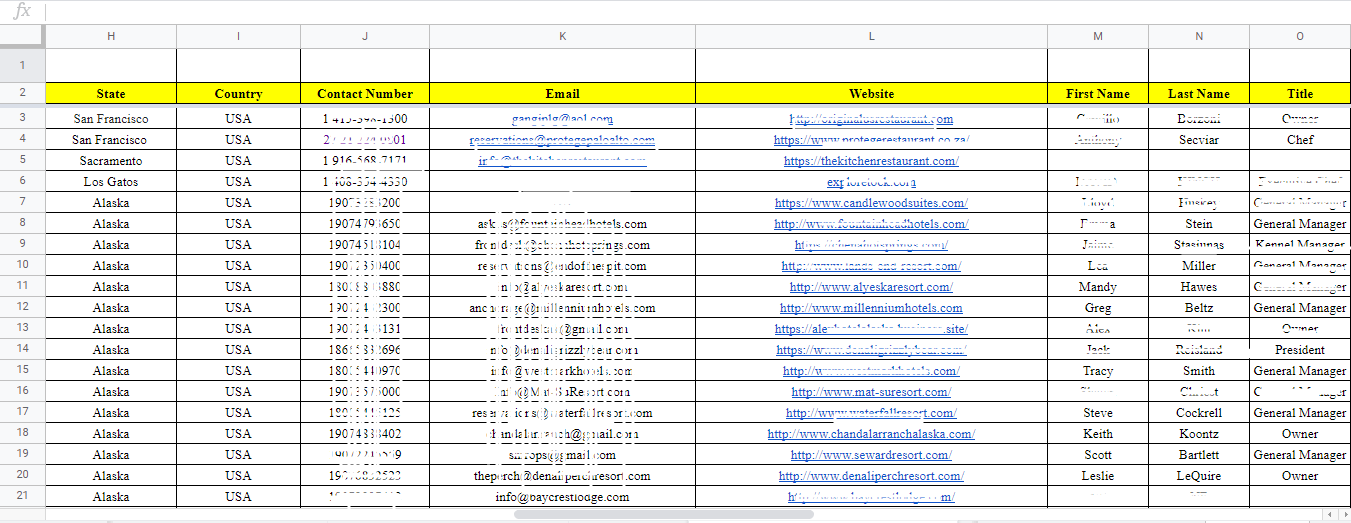Click the scroll-left arrow at bottom right
Screen dimensions: 1351x523
tap(1328, 514)
